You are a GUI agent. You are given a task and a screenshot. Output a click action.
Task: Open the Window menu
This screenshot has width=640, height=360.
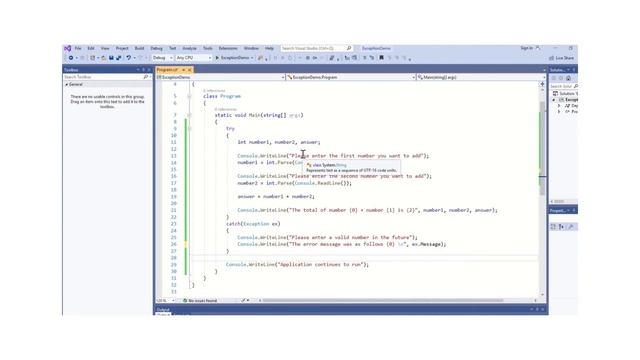251,48
